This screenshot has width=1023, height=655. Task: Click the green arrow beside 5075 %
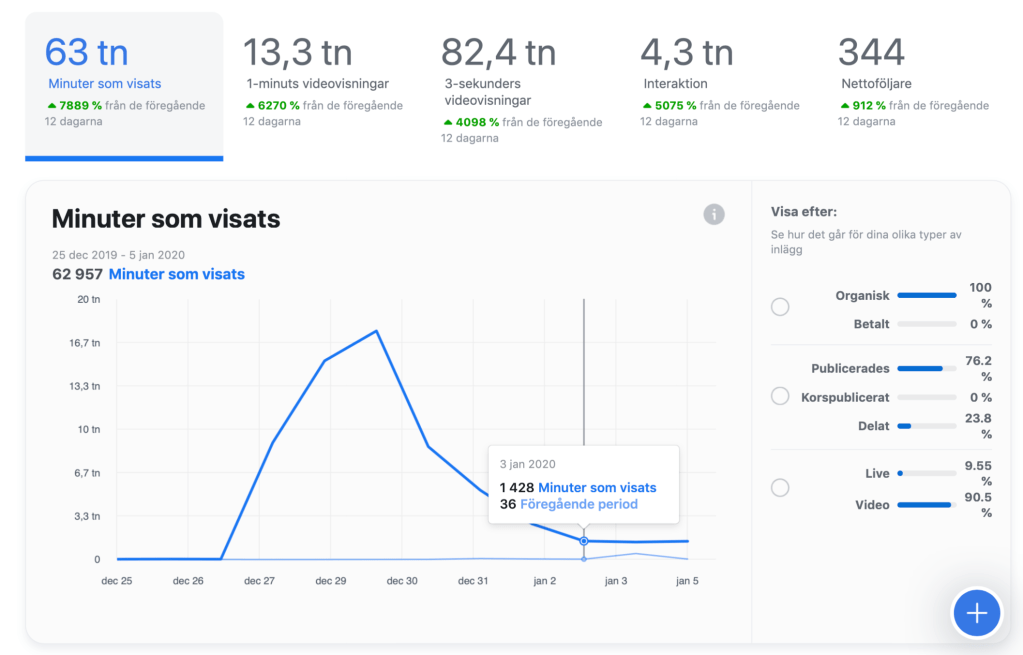click(x=647, y=105)
